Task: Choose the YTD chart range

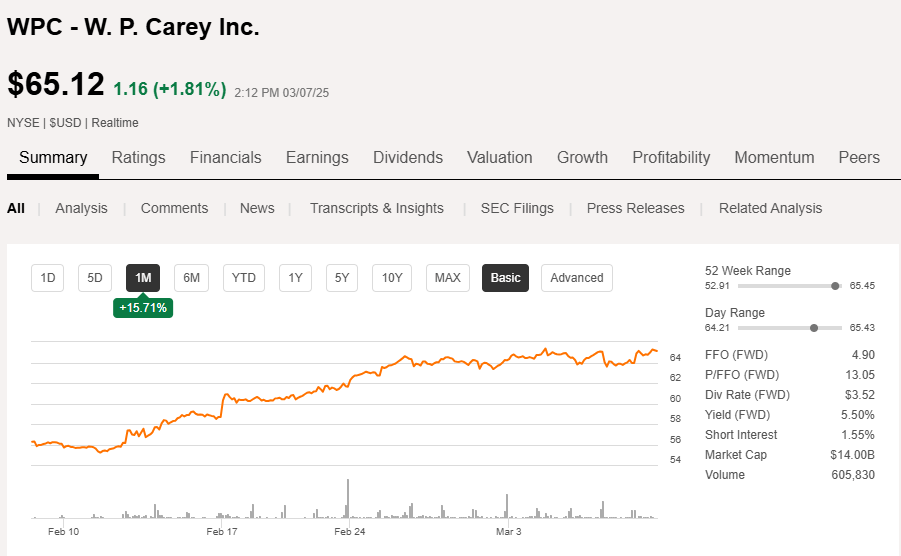Action: (244, 278)
